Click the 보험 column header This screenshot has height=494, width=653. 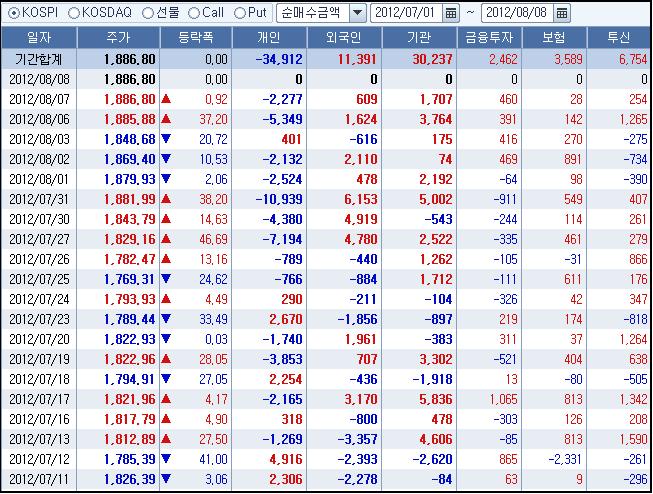coord(554,38)
